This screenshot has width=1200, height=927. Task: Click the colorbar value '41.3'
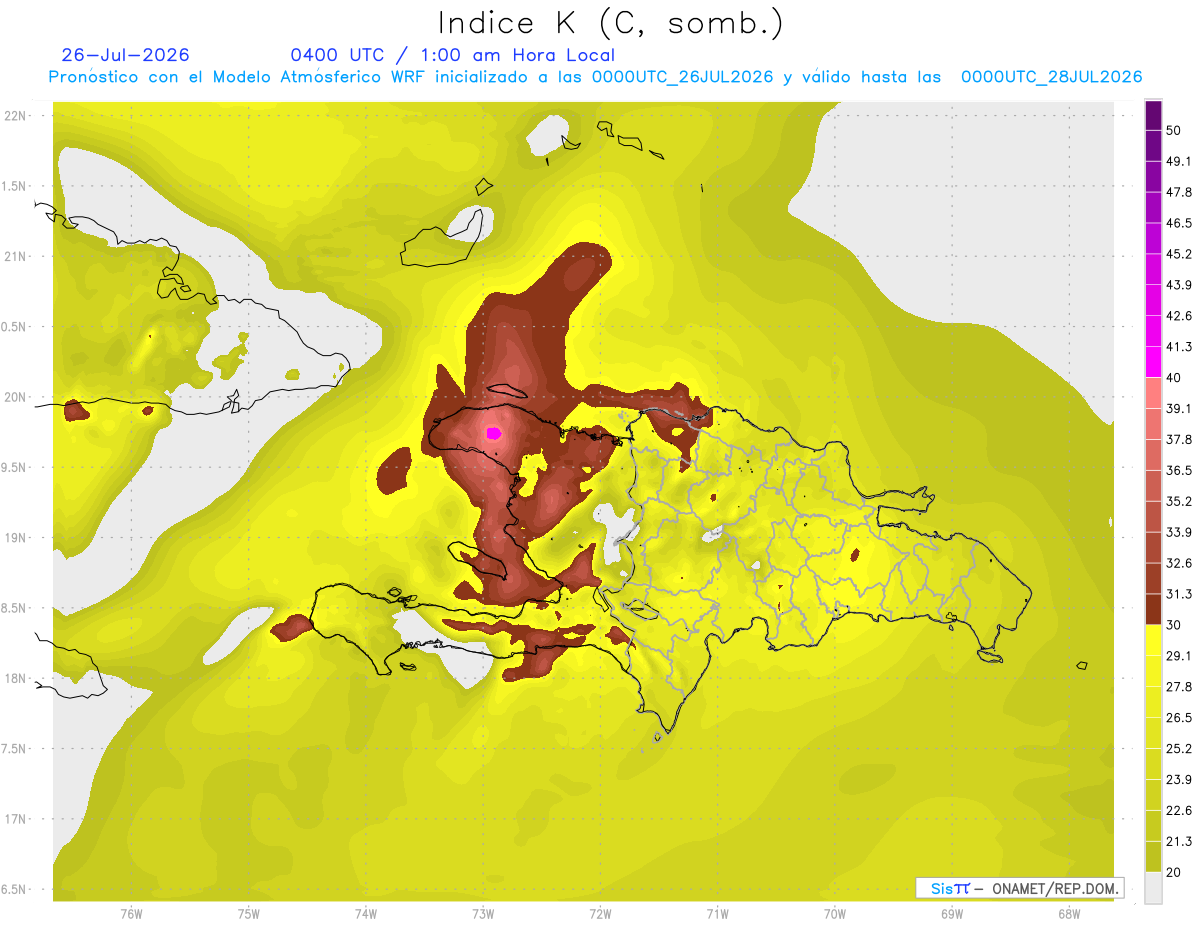[1180, 347]
